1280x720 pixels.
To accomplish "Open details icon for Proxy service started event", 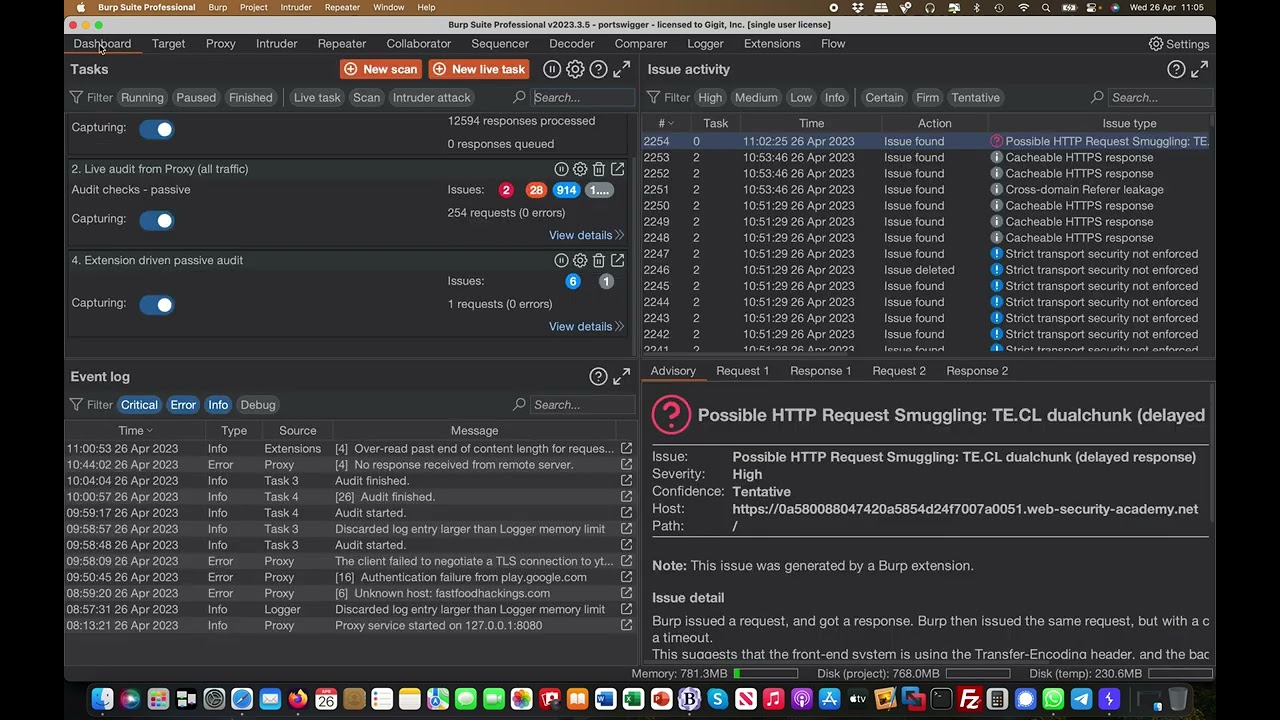I will tap(626, 625).
